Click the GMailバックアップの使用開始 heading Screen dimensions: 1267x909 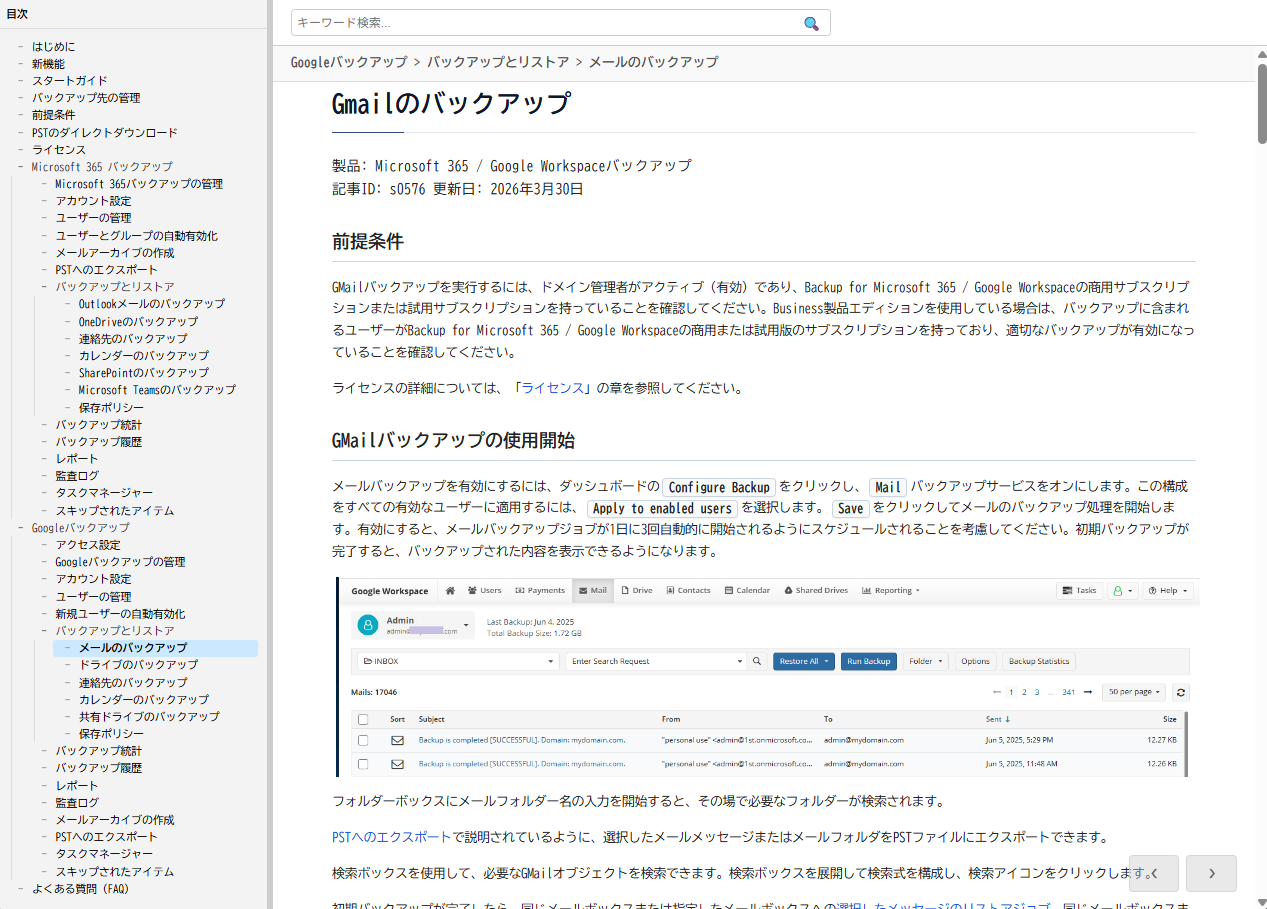(453, 440)
